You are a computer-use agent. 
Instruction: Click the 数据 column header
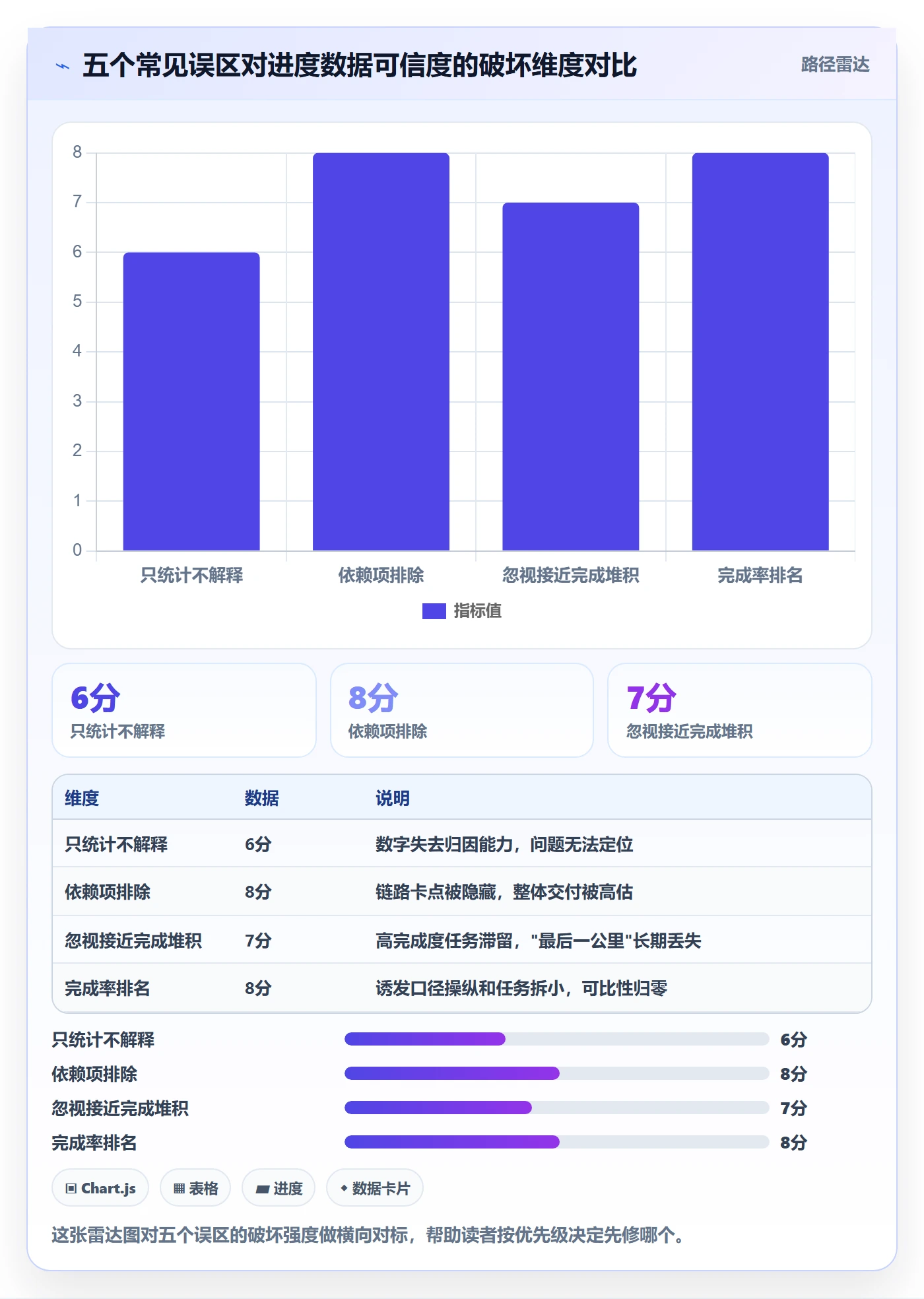coord(262,798)
